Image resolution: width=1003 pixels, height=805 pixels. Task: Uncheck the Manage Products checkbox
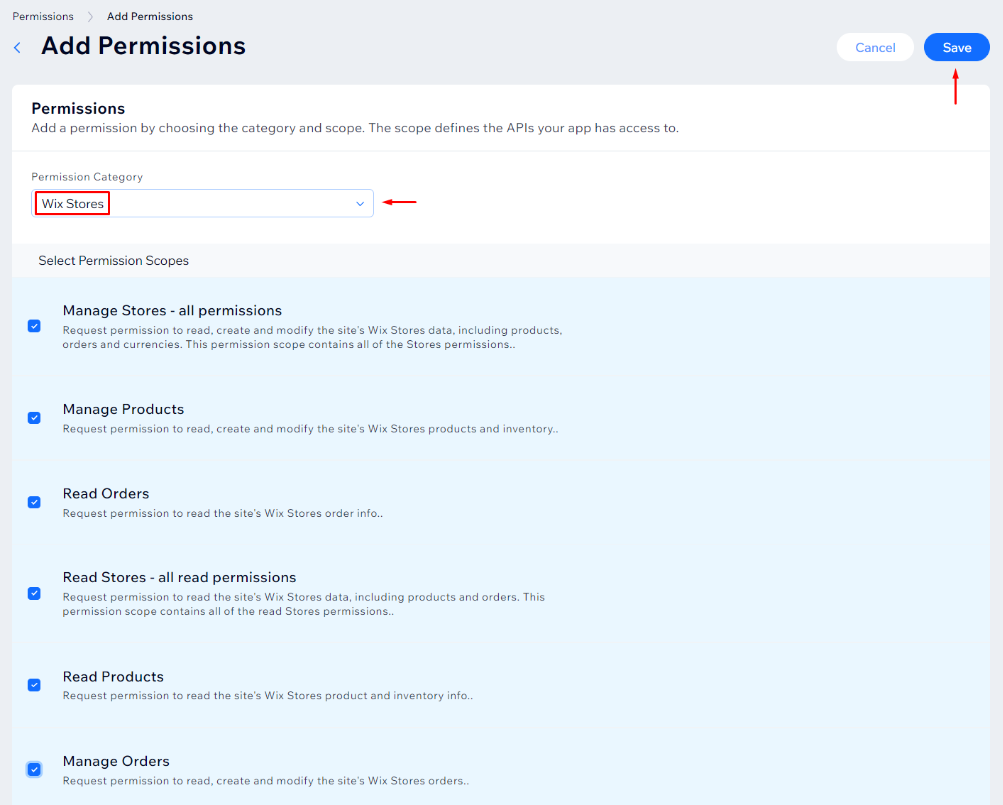35,418
